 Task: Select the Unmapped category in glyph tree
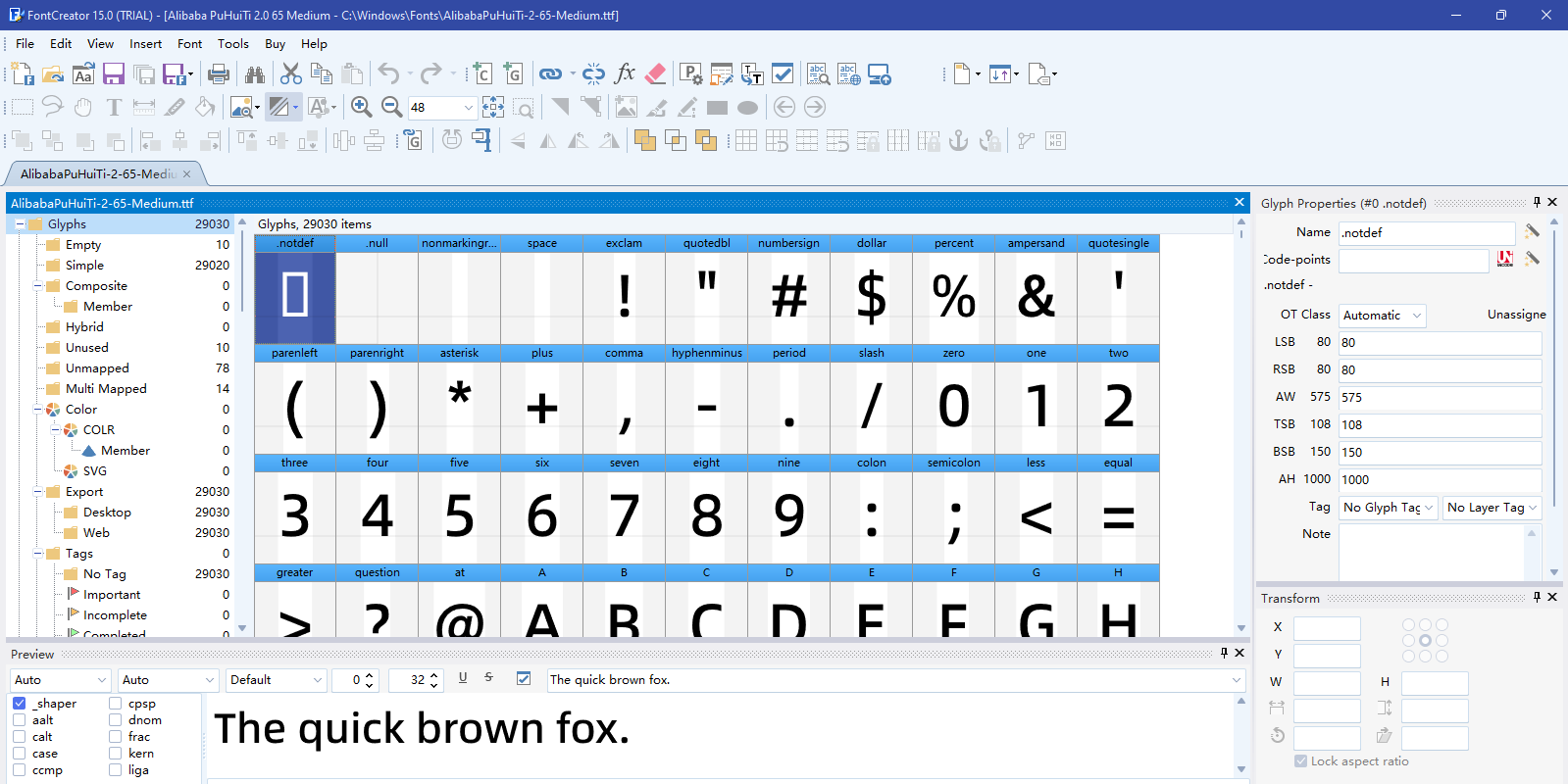click(97, 368)
